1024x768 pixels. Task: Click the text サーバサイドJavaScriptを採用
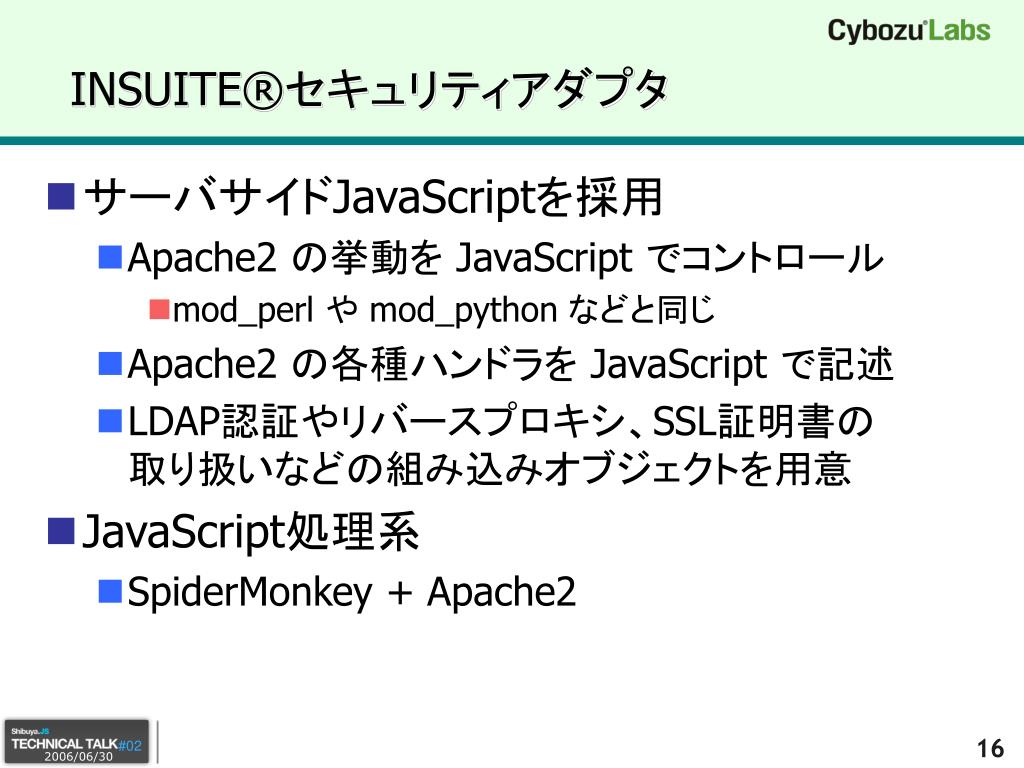click(x=374, y=198)
